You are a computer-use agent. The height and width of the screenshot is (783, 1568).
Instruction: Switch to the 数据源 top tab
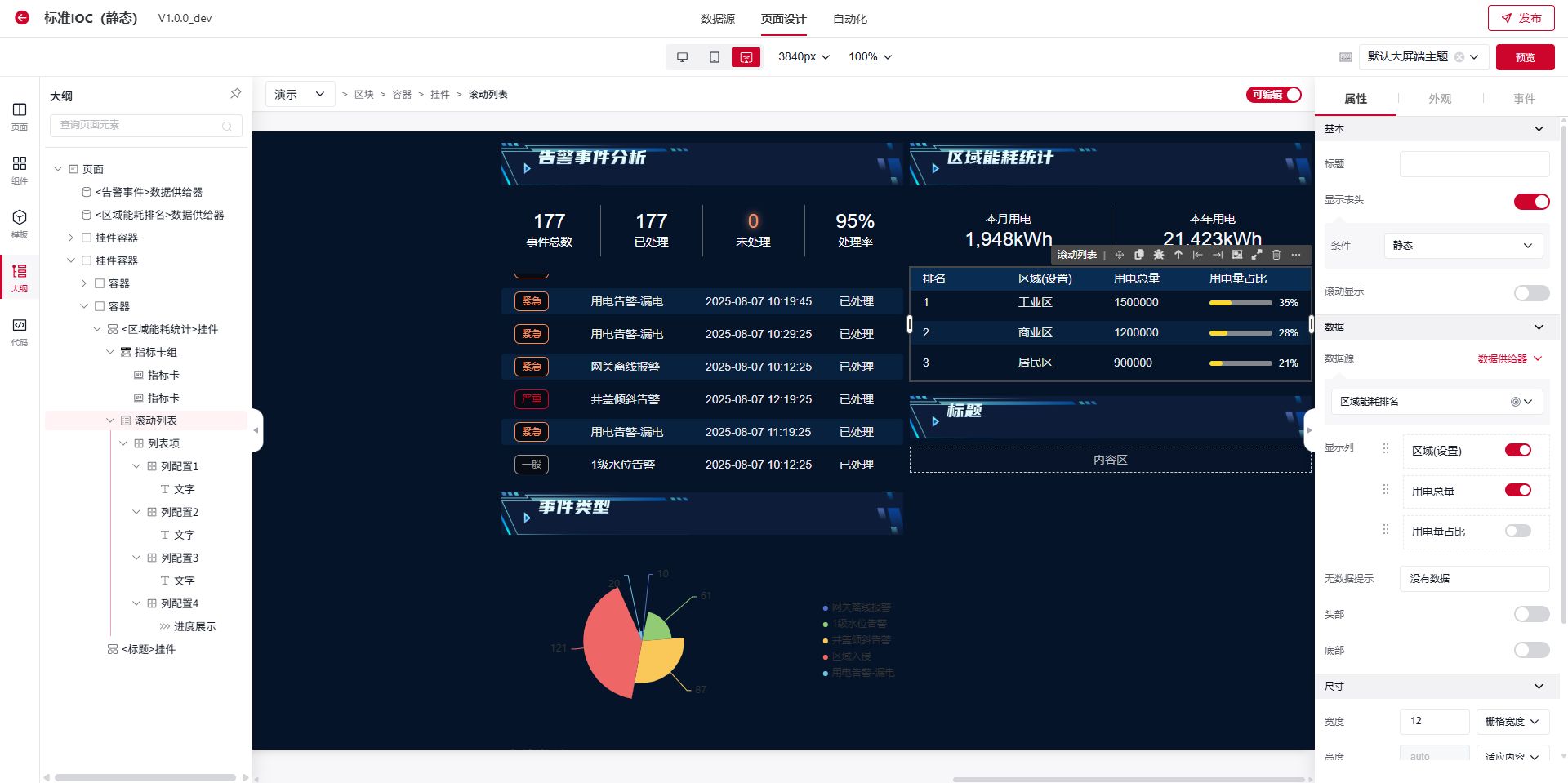click(x=717, y=19)
